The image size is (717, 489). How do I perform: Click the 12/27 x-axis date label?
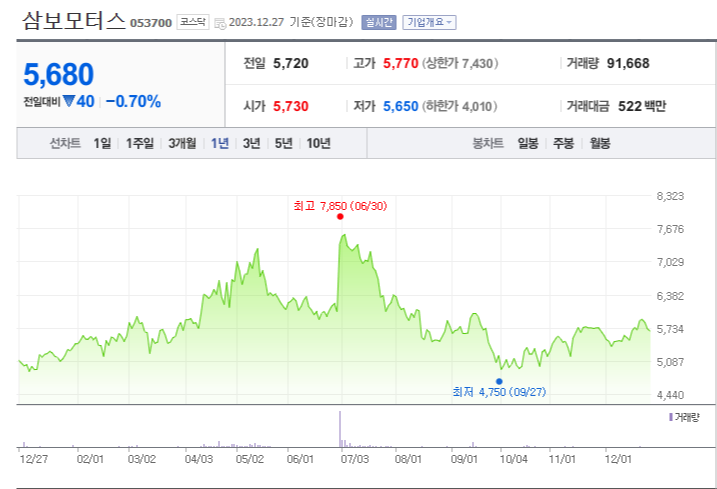pyautogui.click(x=34, y=459)
